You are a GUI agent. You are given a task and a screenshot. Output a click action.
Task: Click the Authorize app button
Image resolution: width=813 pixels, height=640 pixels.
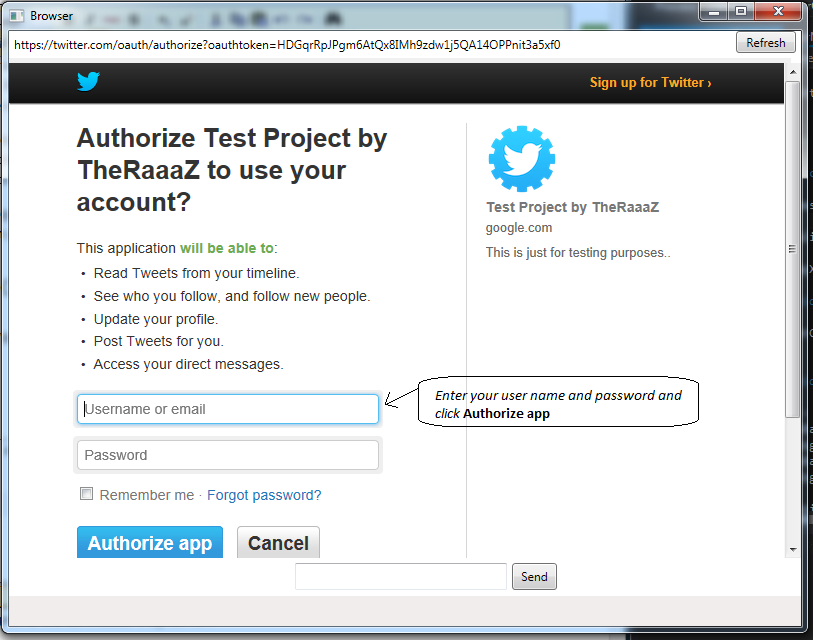click(x=150, y=542)
